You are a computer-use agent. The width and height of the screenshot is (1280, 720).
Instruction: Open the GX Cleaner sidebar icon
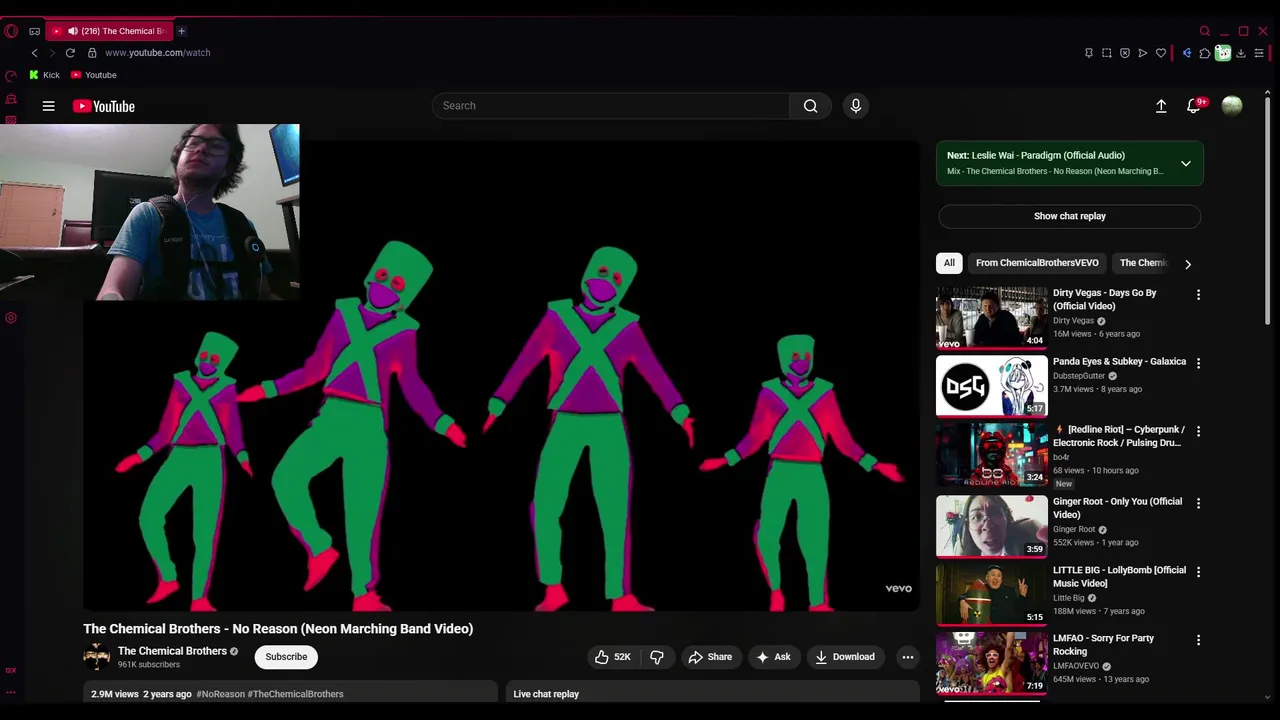click(x=11, y=99)
